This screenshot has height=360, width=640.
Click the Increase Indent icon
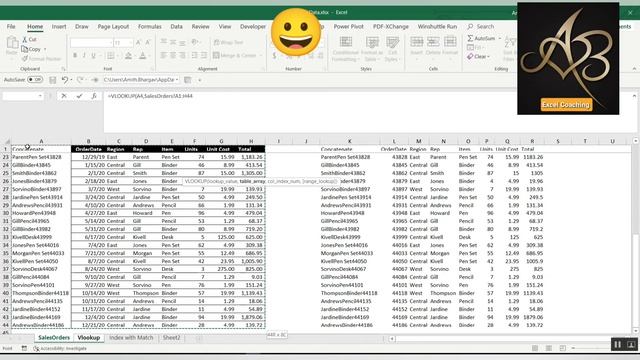[204, 56]
